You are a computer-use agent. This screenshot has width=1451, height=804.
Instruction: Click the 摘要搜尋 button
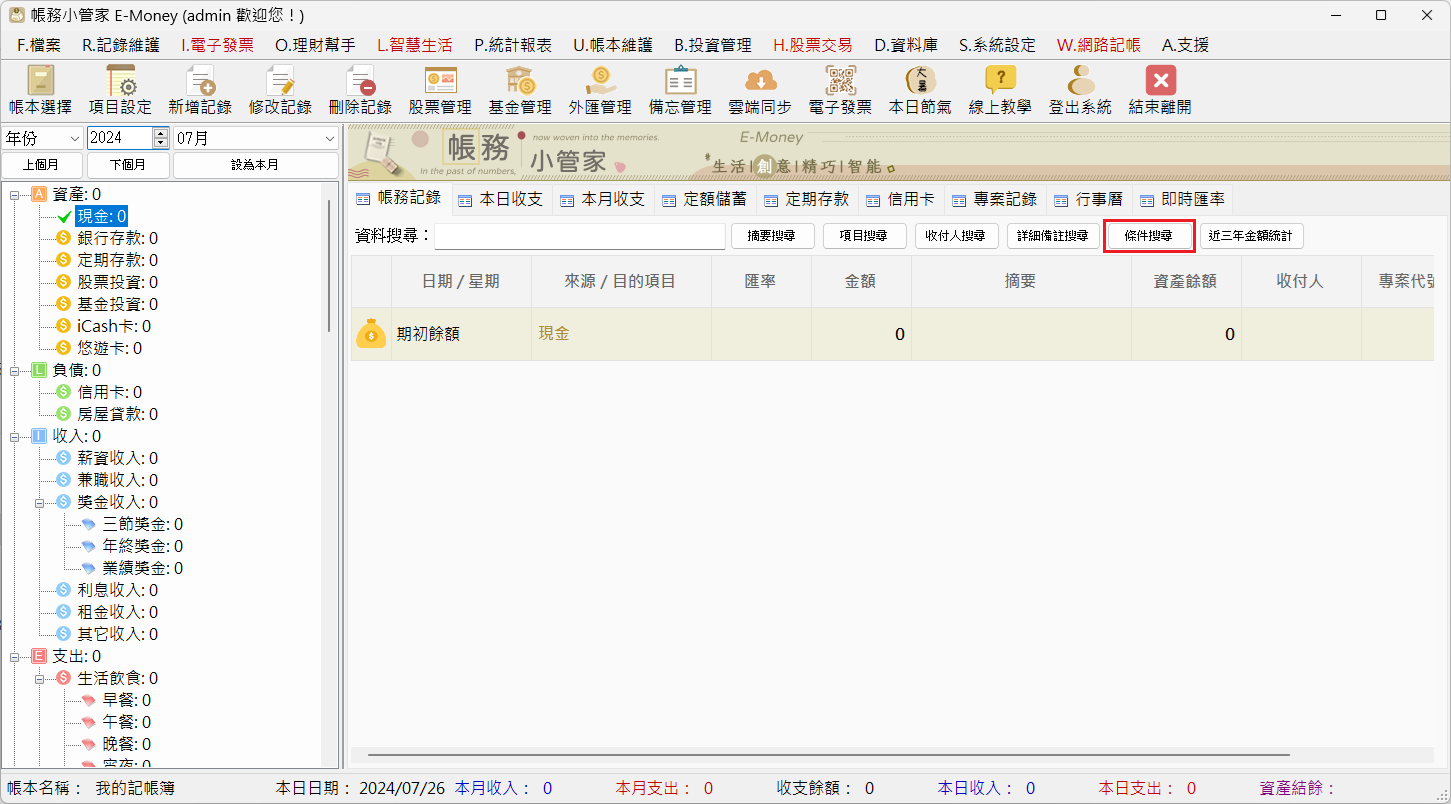coord(773,236)
